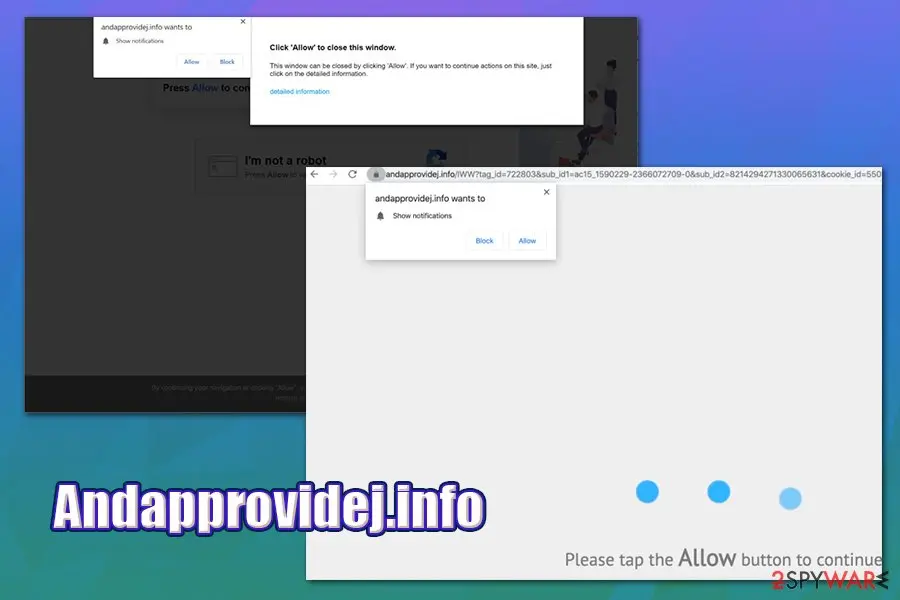
Task: Check the I'm not a robot checkbox
Action: coord(223,167)
